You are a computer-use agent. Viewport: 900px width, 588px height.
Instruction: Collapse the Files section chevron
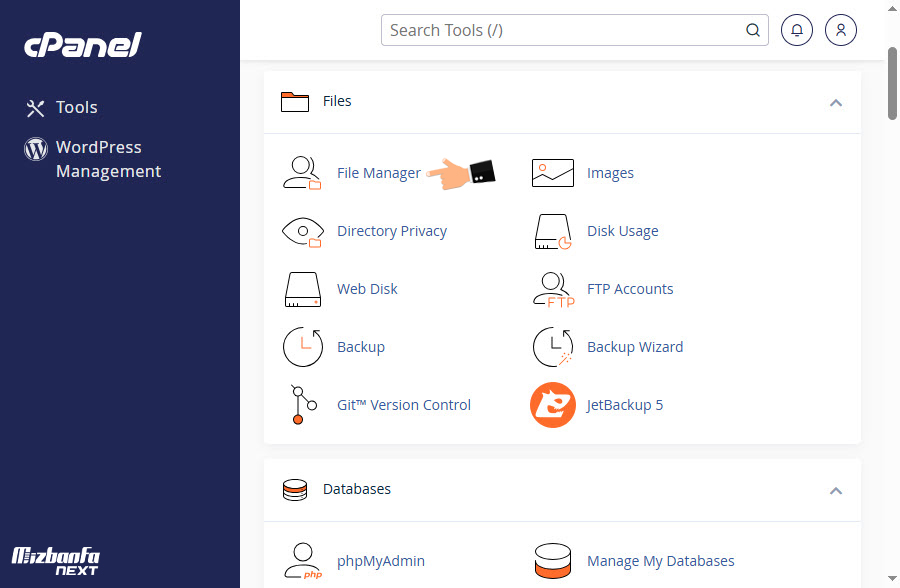click(x=836, y=102)
